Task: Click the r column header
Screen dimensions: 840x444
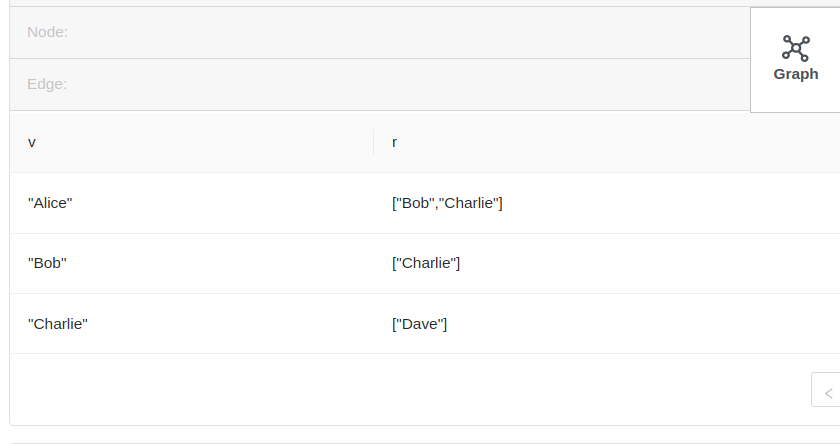Action: coord(395,142)
